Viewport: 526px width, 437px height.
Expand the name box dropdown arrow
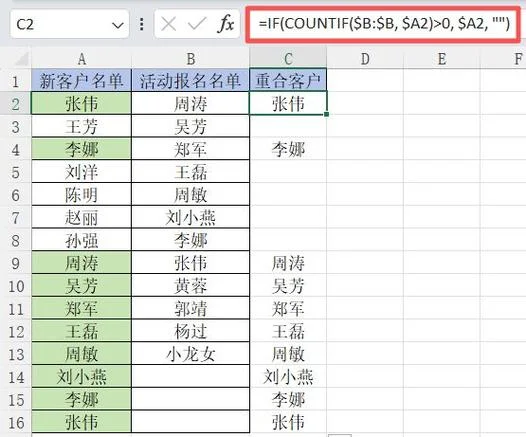pos(118,25)
